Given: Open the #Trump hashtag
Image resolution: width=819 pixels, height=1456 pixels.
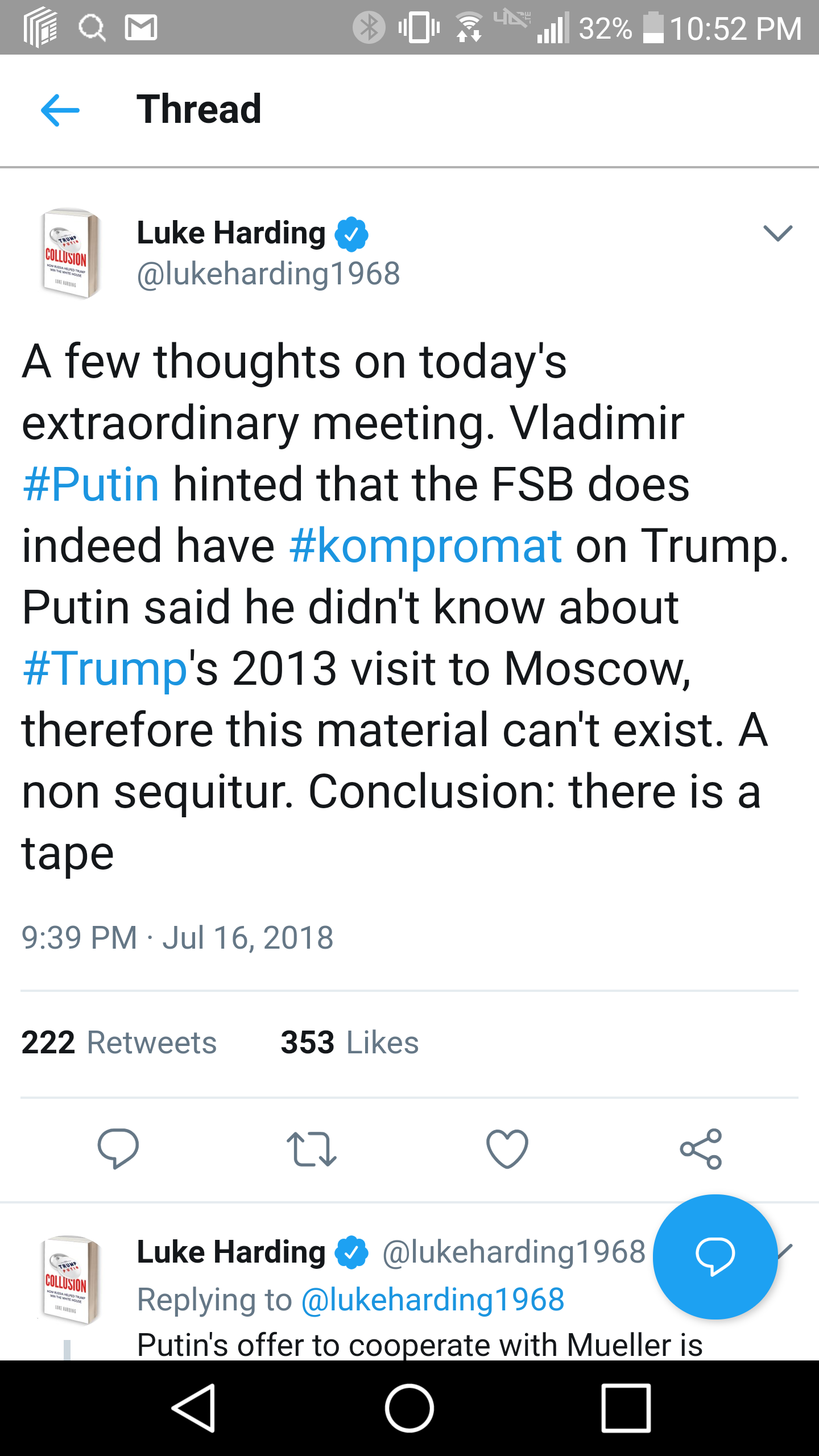Looking at the screenshot, I should [x=105, y=668].
